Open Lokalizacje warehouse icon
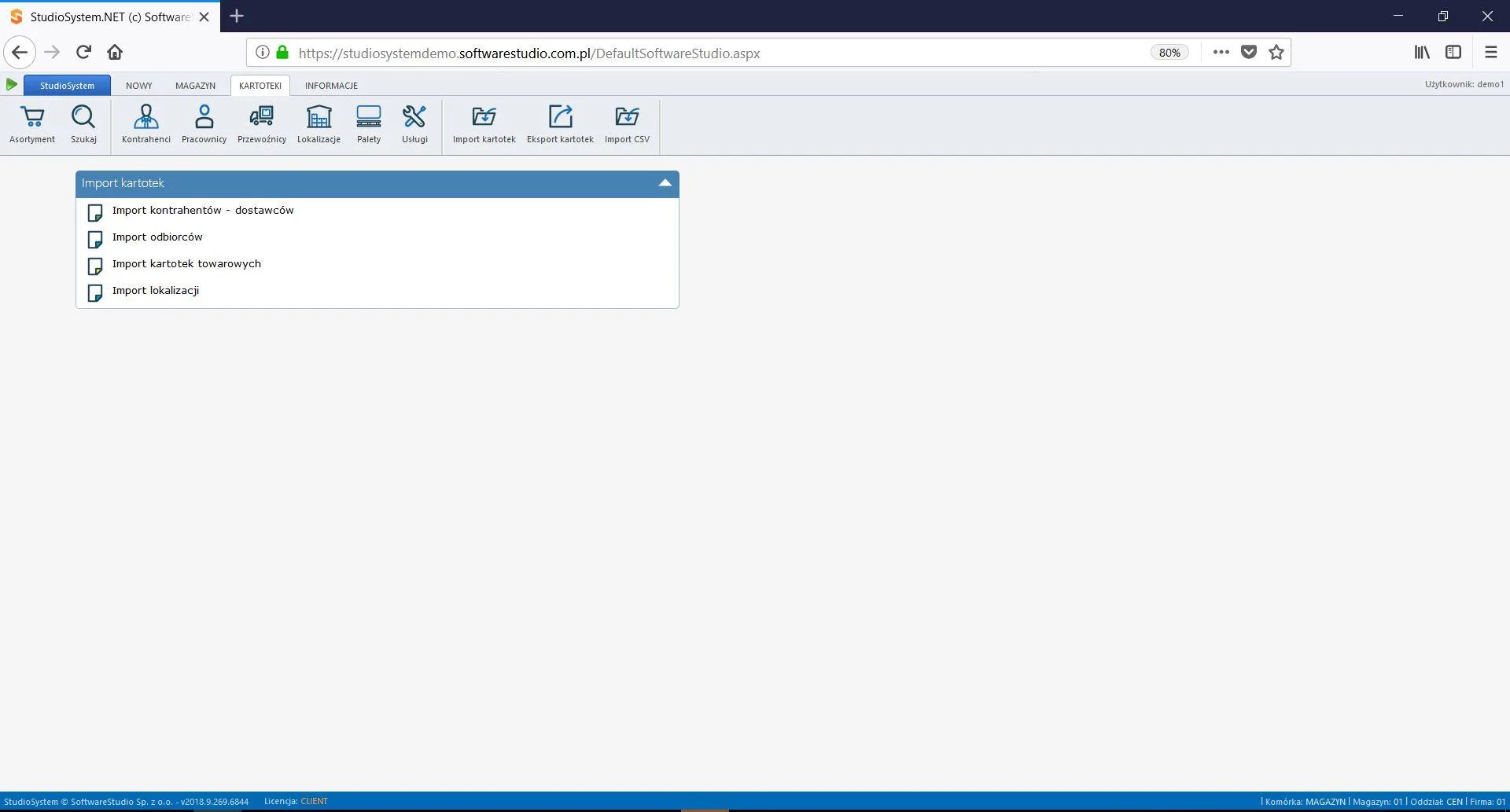 [x=319, y=117]
